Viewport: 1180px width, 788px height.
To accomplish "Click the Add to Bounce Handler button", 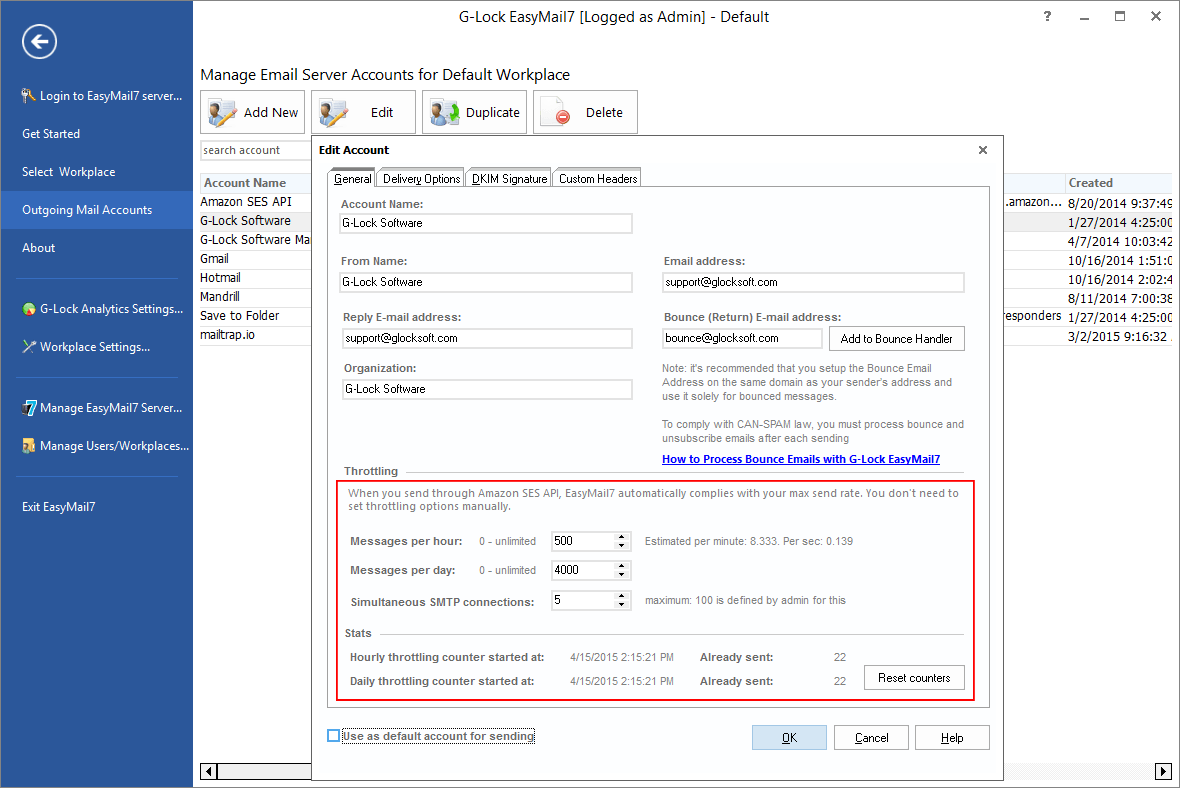I will [x=896, y=338].
